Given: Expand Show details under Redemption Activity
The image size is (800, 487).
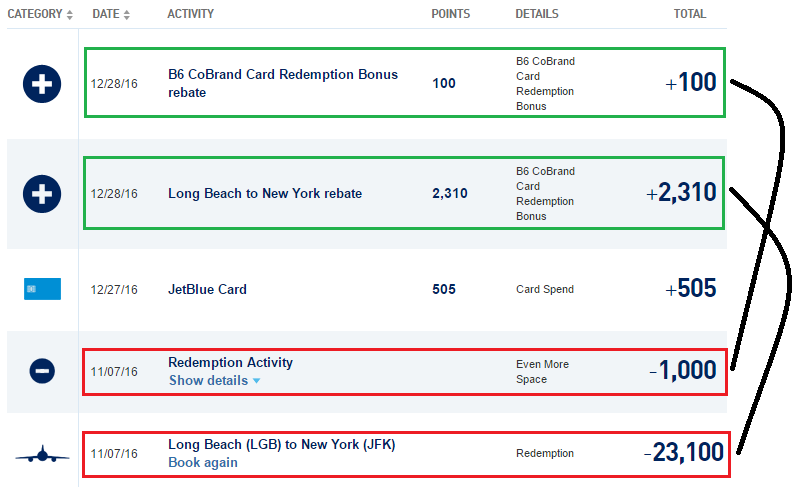Looking at the screenshot, I should click(x=214, y=381).
